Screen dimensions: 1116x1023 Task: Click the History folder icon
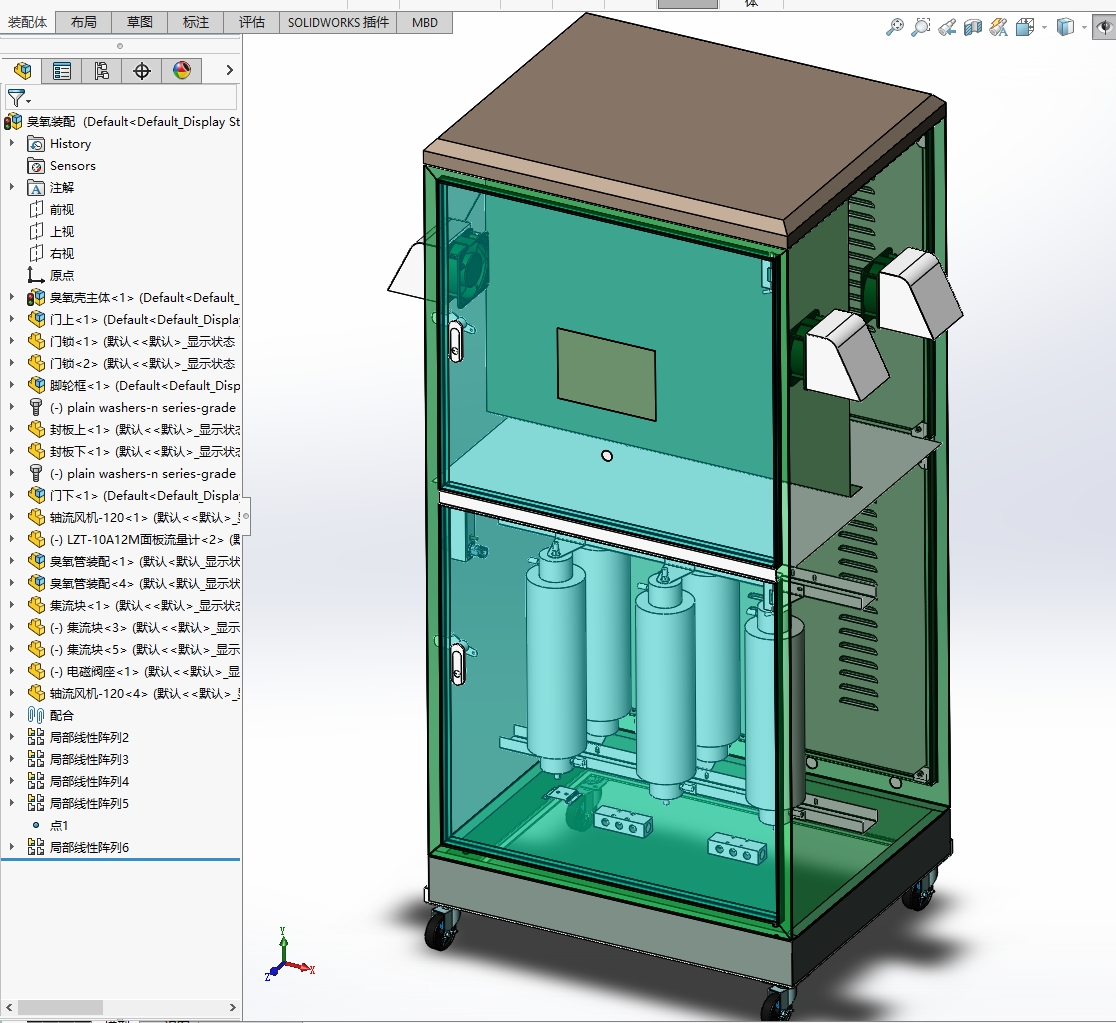[x=36, y=144]
